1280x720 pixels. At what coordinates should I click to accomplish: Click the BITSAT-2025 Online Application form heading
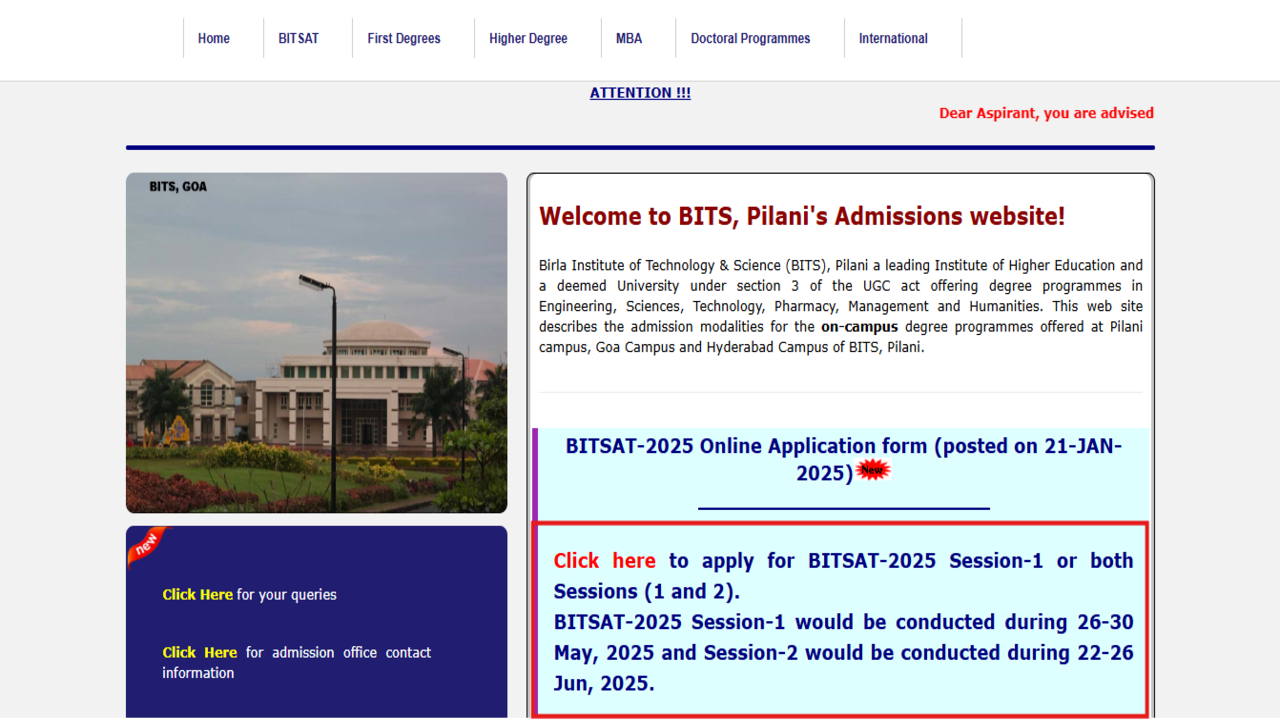point(844,459)
